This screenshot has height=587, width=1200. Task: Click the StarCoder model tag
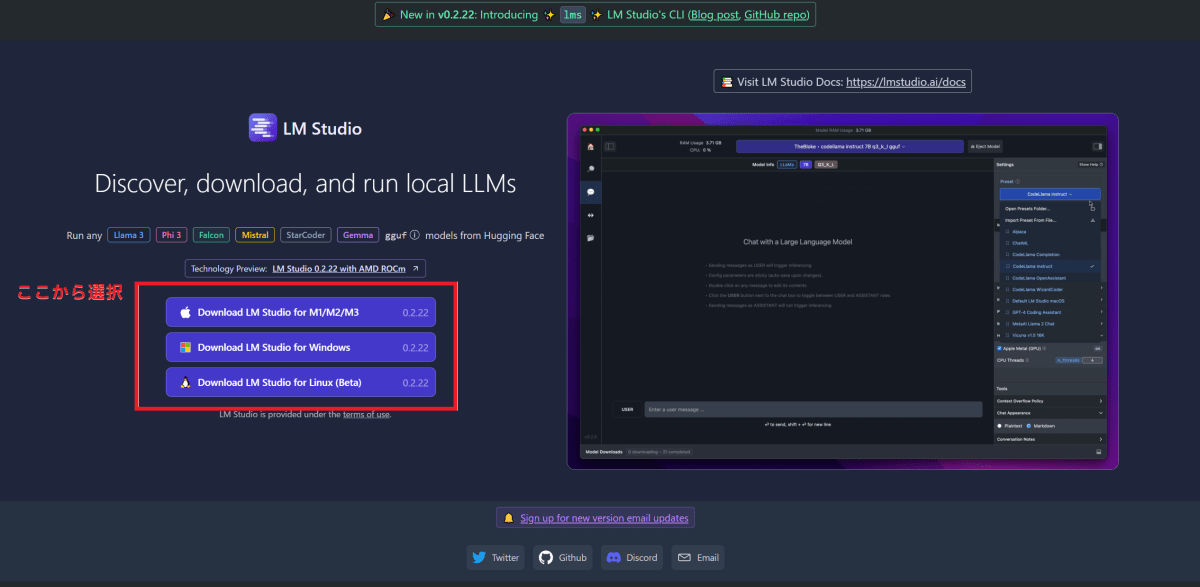(x=306, y=236)
